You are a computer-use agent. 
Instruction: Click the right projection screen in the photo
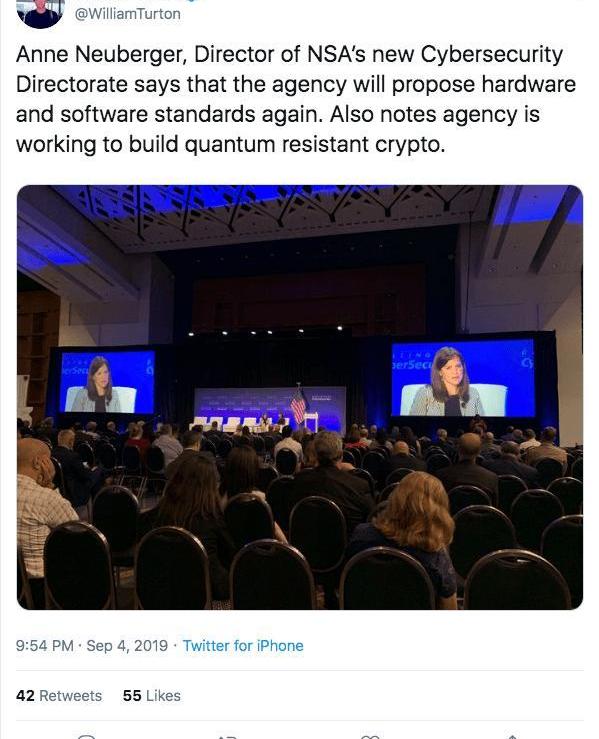click(x=463, y=378)
